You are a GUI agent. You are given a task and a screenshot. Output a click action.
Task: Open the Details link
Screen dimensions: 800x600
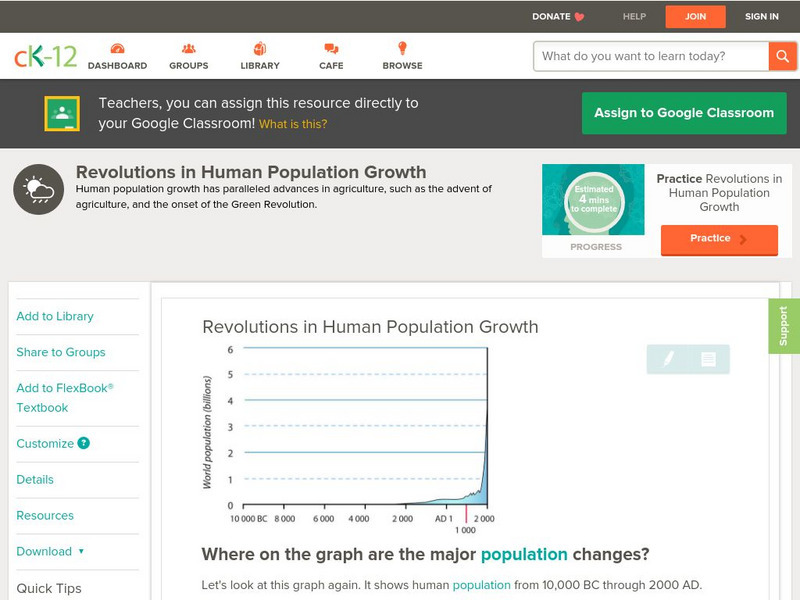35,480
